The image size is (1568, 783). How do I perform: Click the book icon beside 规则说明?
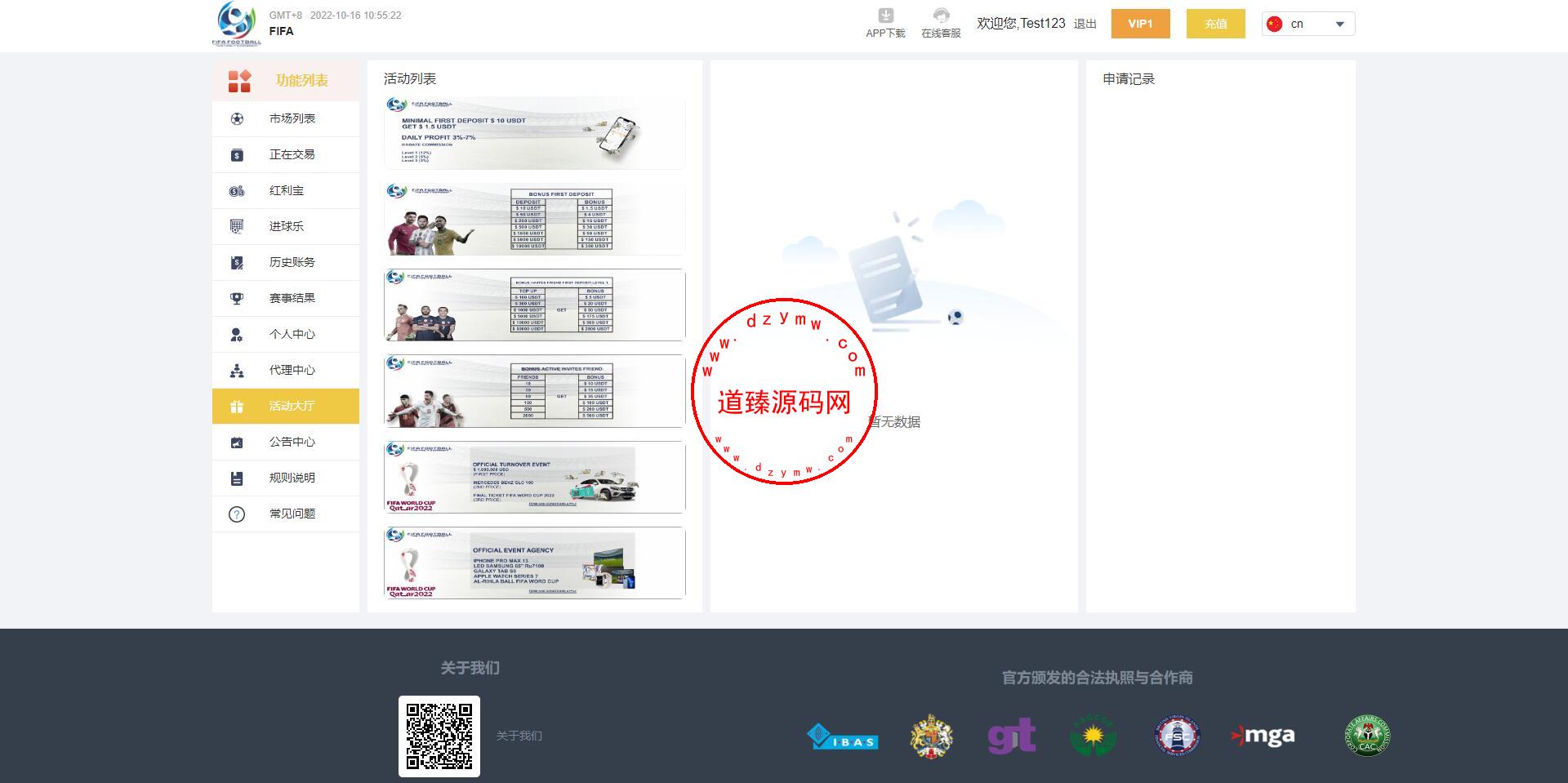click(237, 478)
